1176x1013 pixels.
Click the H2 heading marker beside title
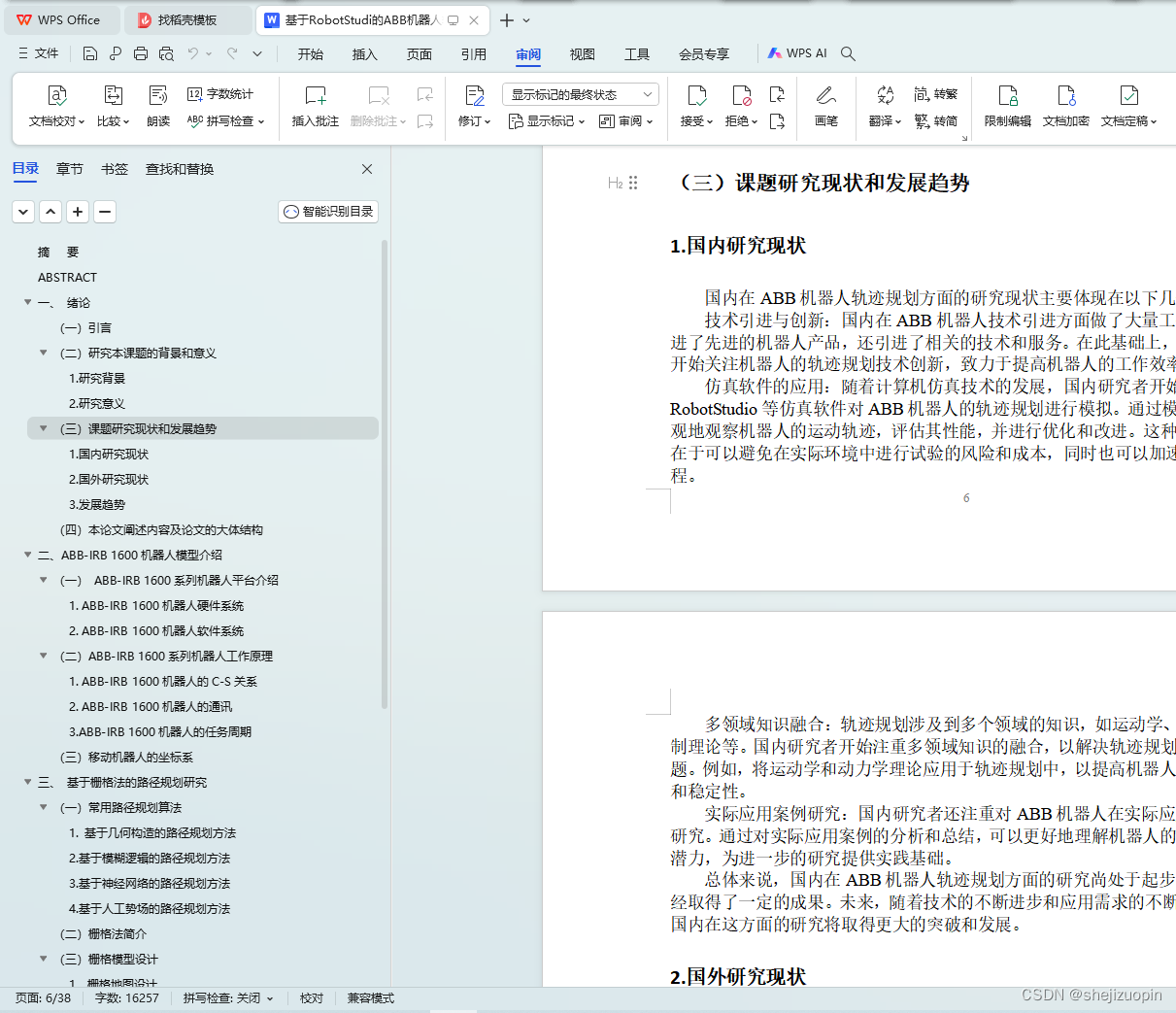[615, 183]
